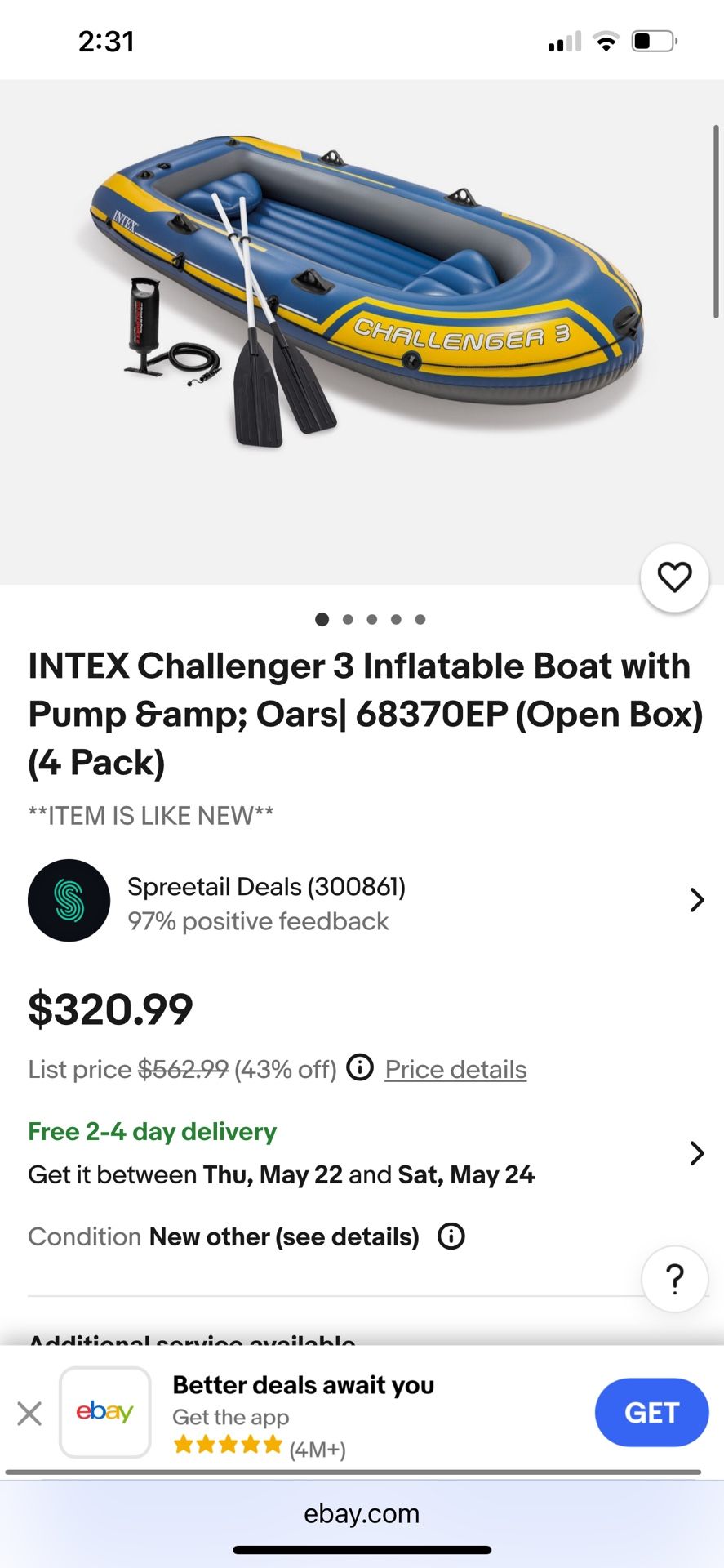Jump to the fifth product image dot
This screenshot has width=724, height=1568.
tap(420, 619)
